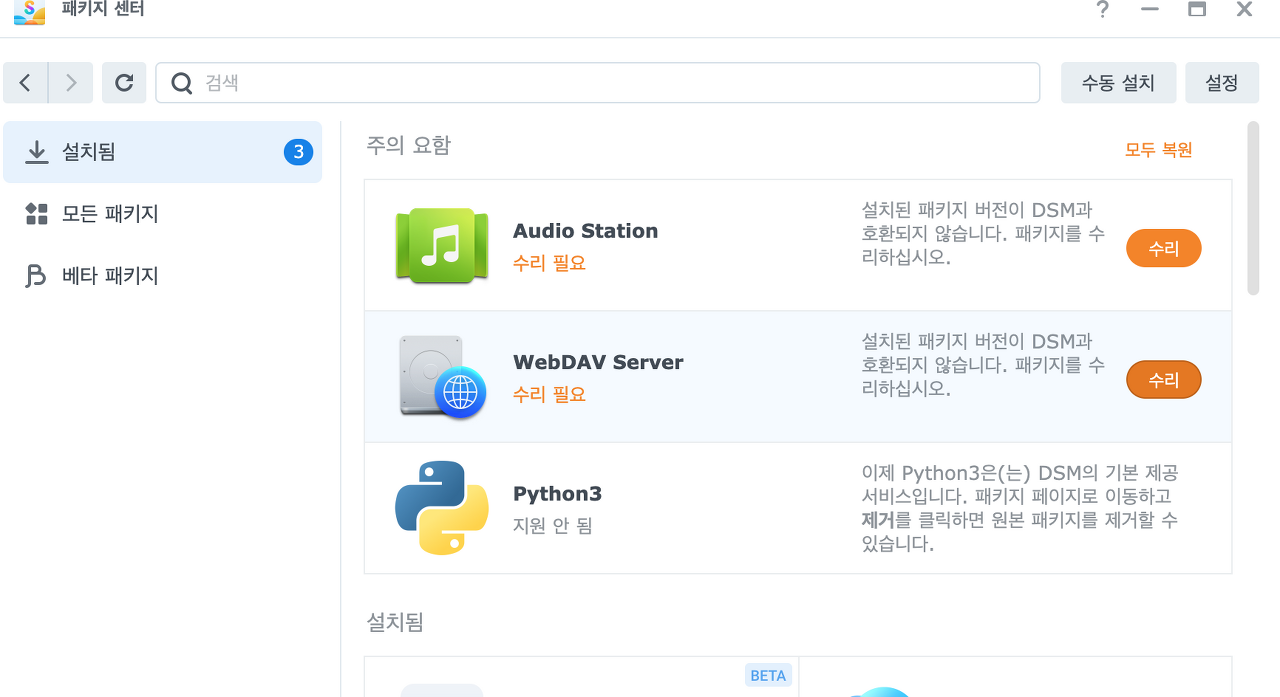Click the Audio Station package name
Image resolution: width=1280 pixels, height=697 pixels.
585,231
